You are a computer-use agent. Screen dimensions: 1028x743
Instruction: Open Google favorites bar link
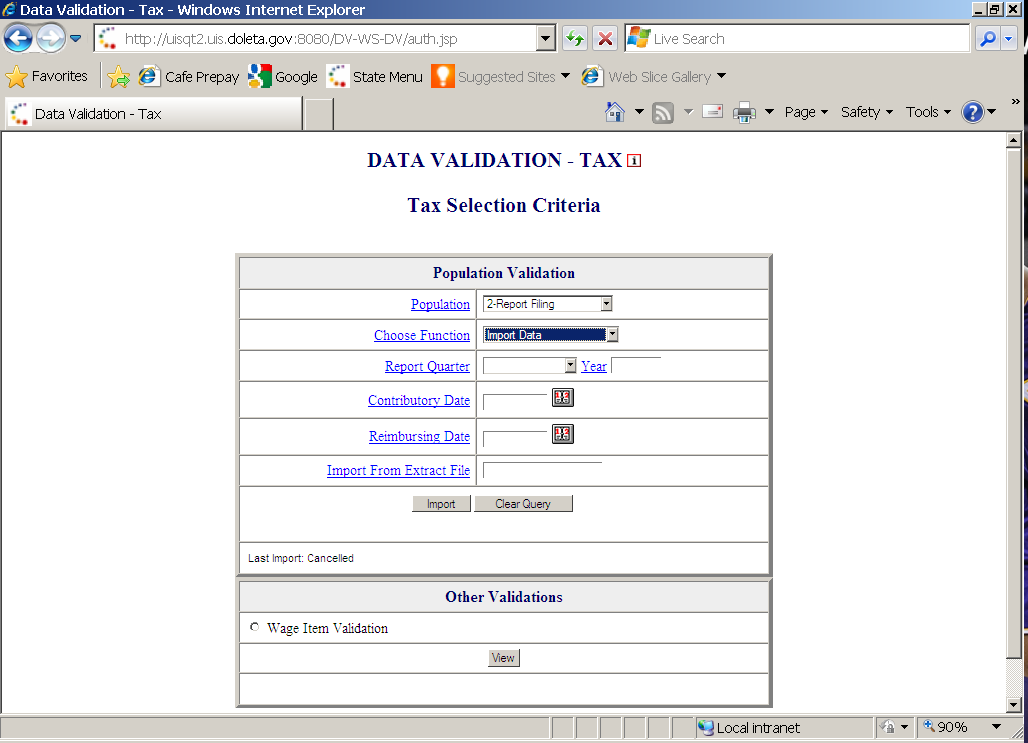pyautogui.click(x=283, y=76)
